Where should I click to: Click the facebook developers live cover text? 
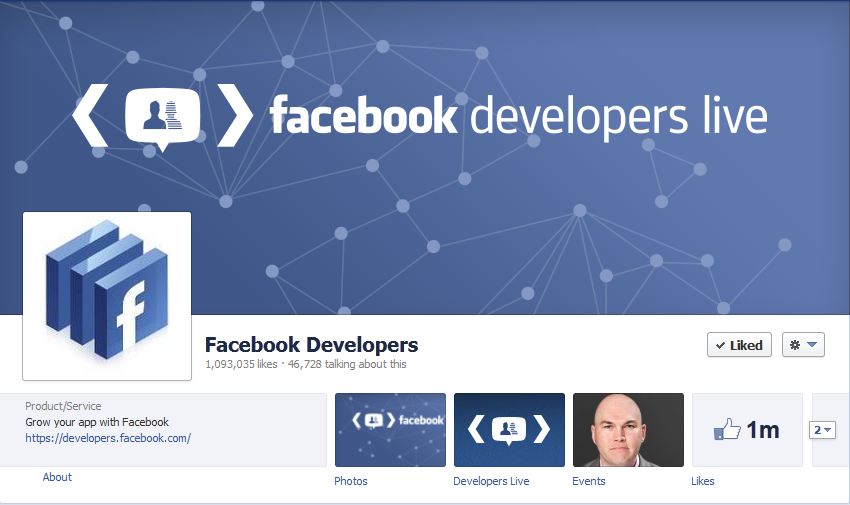point(518,116)
